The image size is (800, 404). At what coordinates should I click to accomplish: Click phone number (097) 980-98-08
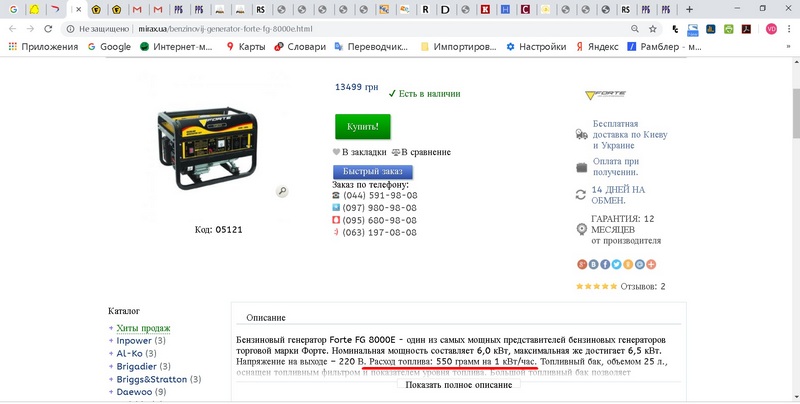pyautogui.click(x=380, y=208)
